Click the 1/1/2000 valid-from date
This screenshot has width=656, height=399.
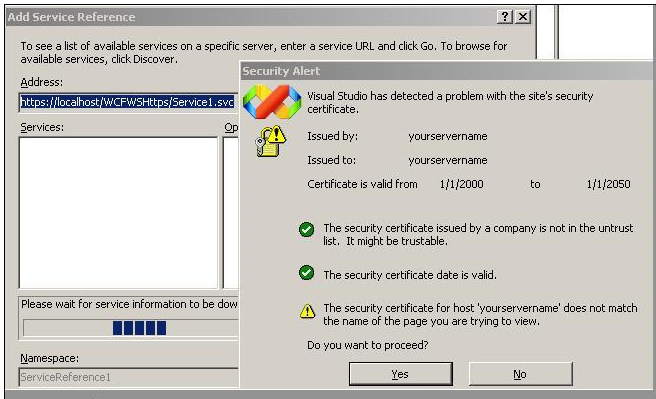[461, 184]
